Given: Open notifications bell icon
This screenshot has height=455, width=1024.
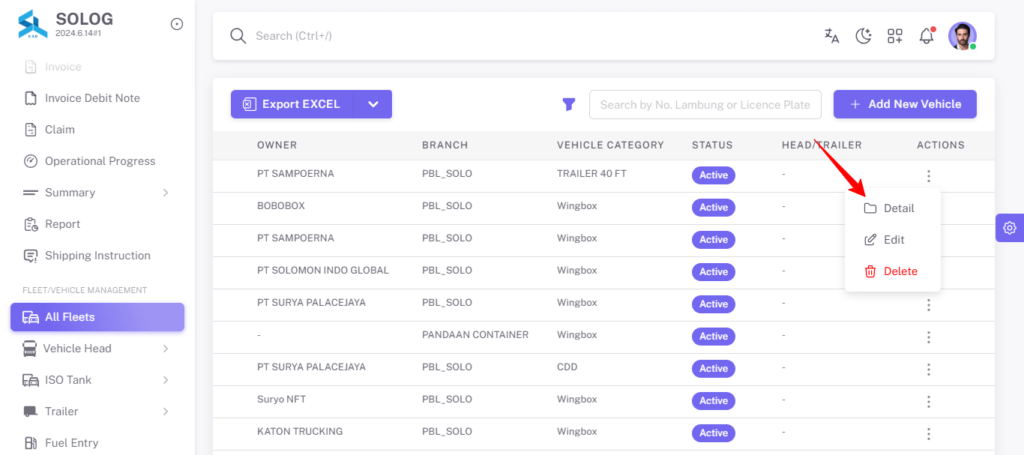Looking at the screenshot, I should (x=926, y=36).
